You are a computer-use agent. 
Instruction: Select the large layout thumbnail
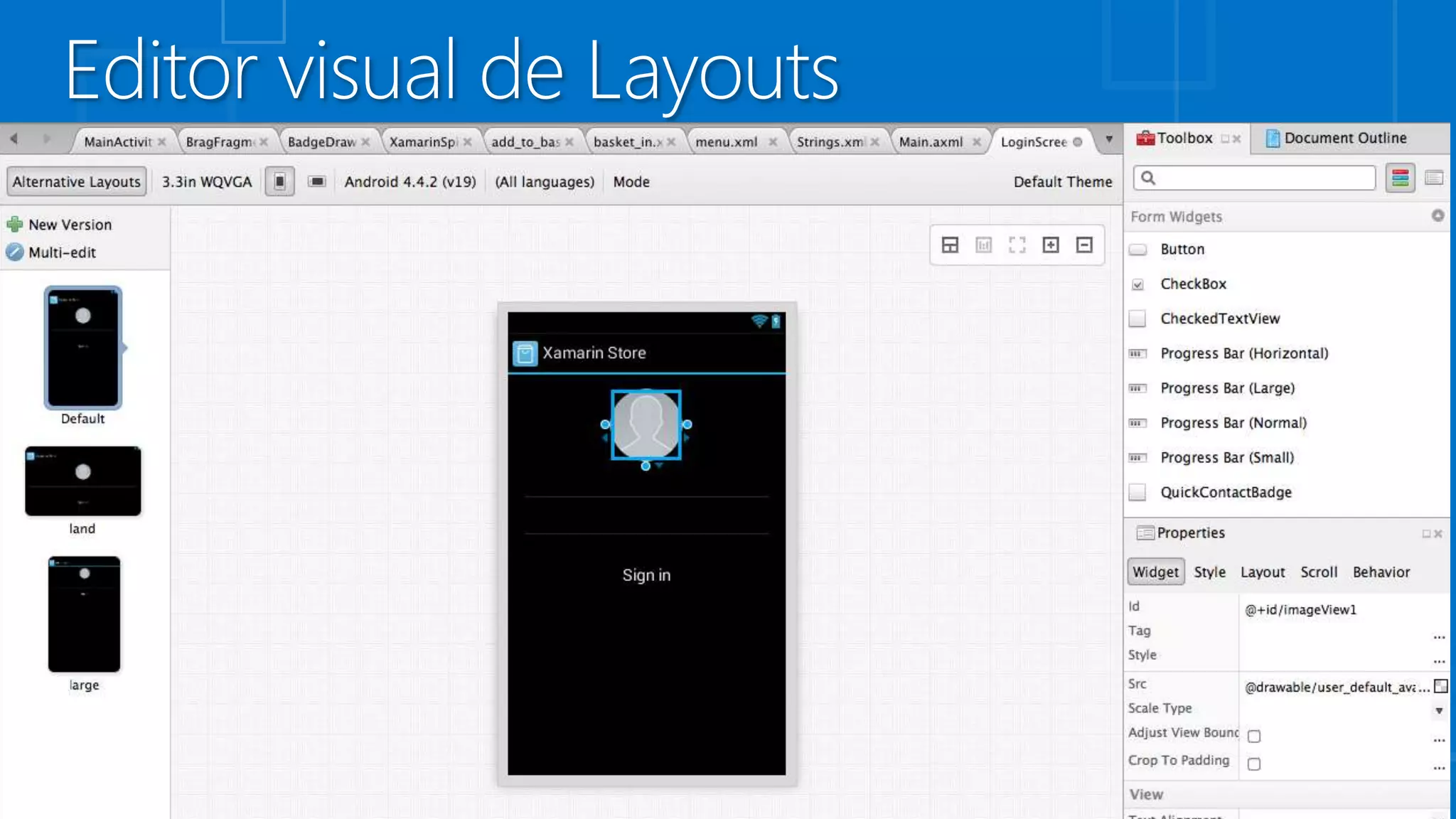click(x=84, y=614)
